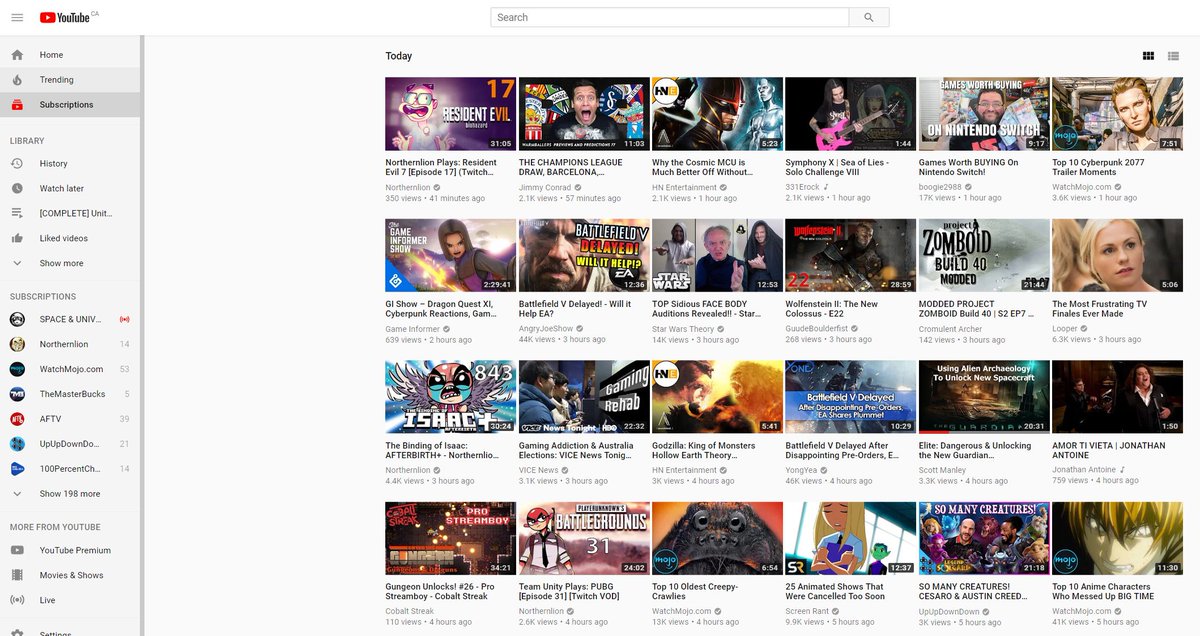The image size is (1200, 636).
Task: Open Battlefield V Delayed AngryJoeShow thumbnail
Action: click(x=584, y=256)
